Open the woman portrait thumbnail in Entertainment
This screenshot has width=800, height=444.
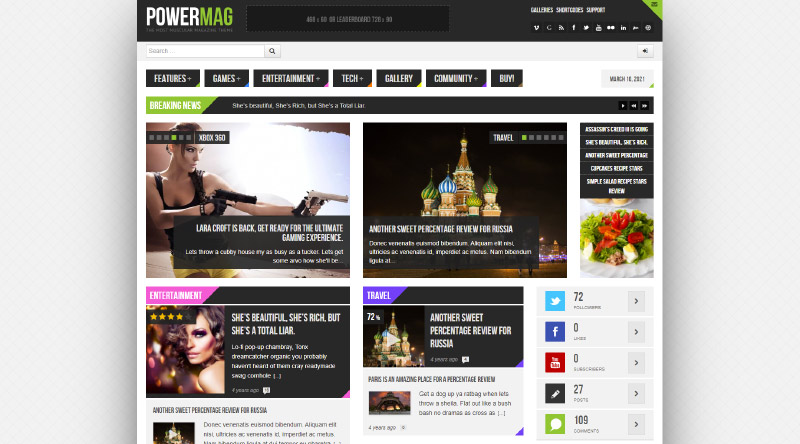185,350
